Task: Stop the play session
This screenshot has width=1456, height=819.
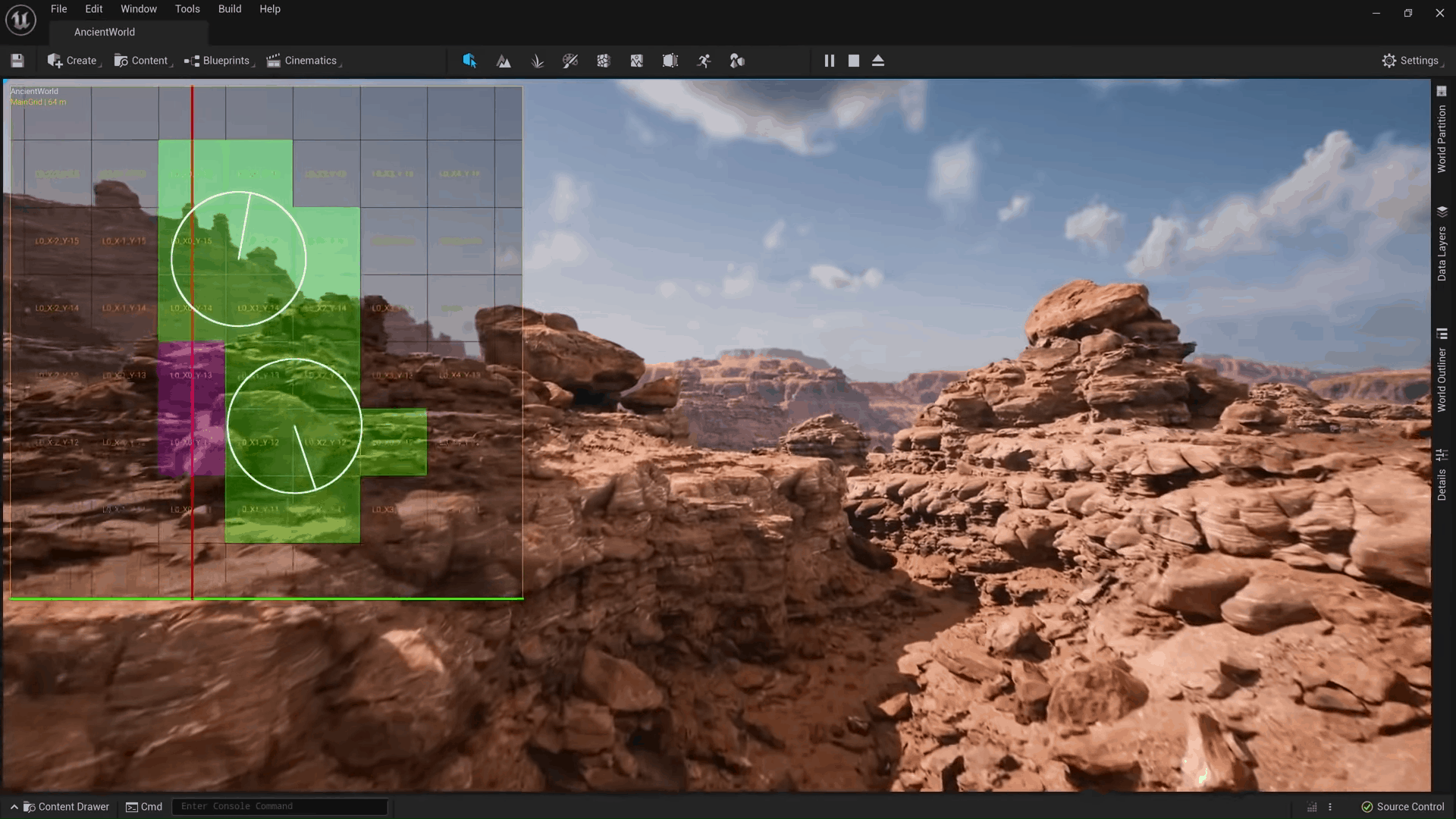Action: click(x=853, y=61)
